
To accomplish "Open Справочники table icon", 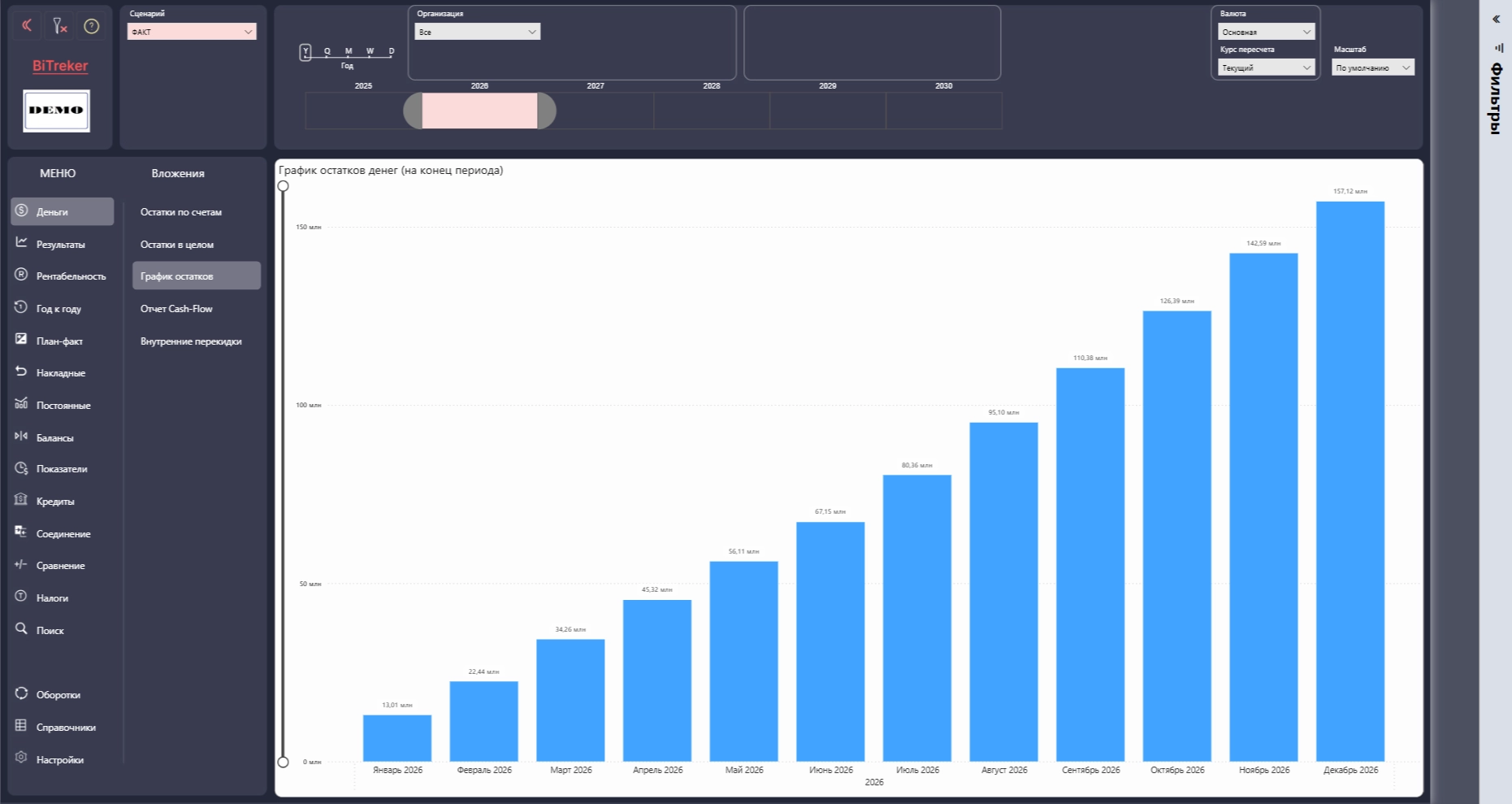I will pyautogui.click(x=21, y=725).
